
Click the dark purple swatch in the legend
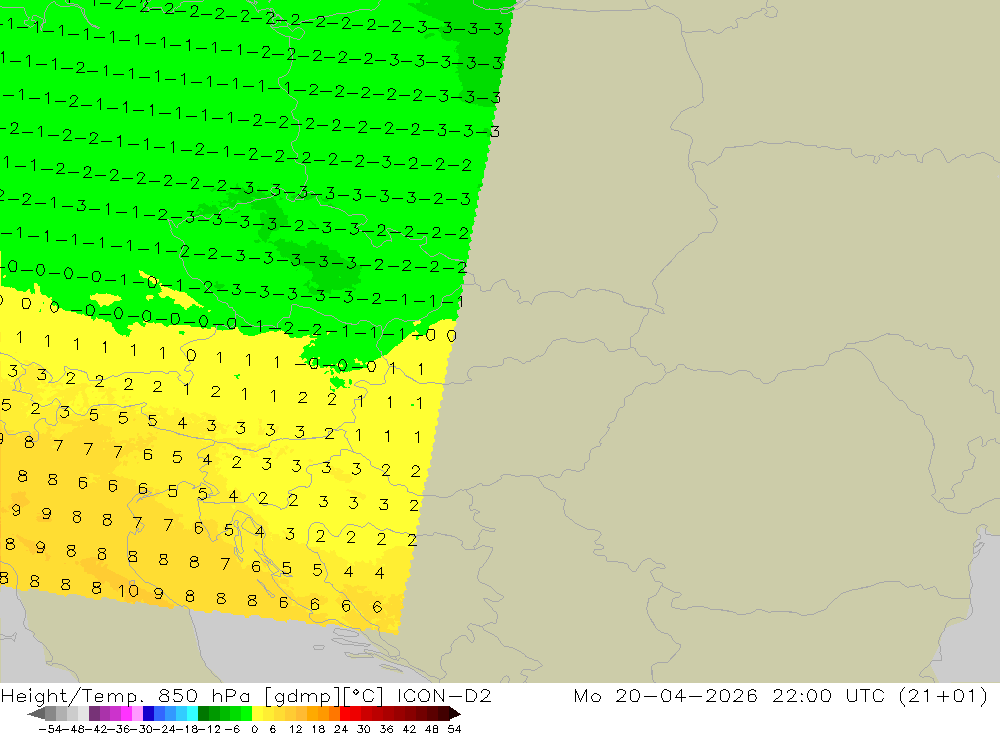(x=94, y=714)
